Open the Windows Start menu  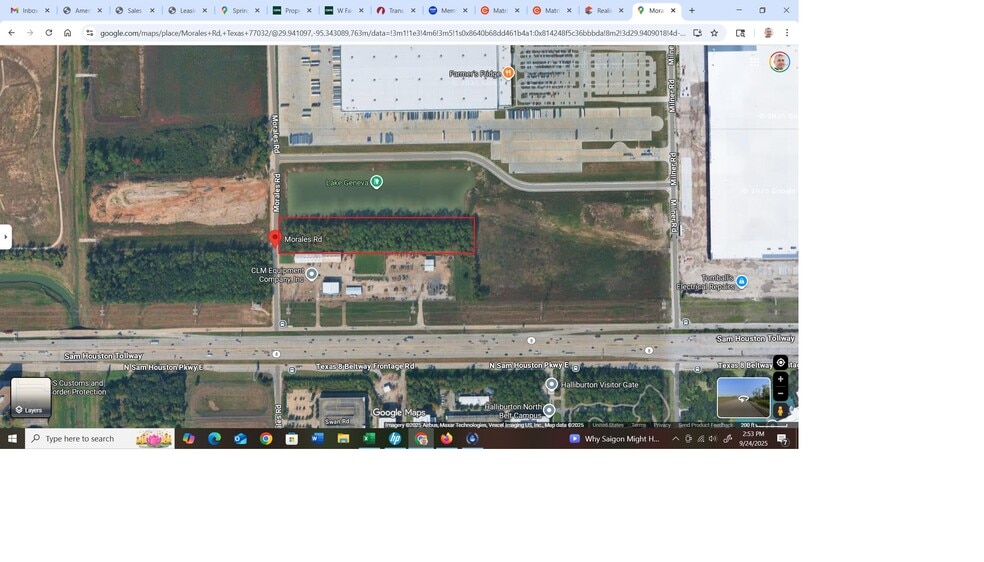pos(12,438)
